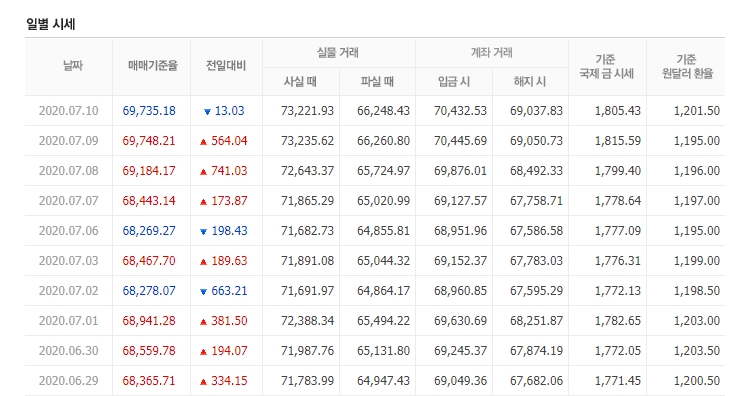Click buy price 72,388.34
This screenshot has height=396, width=740.
[307, 321]
